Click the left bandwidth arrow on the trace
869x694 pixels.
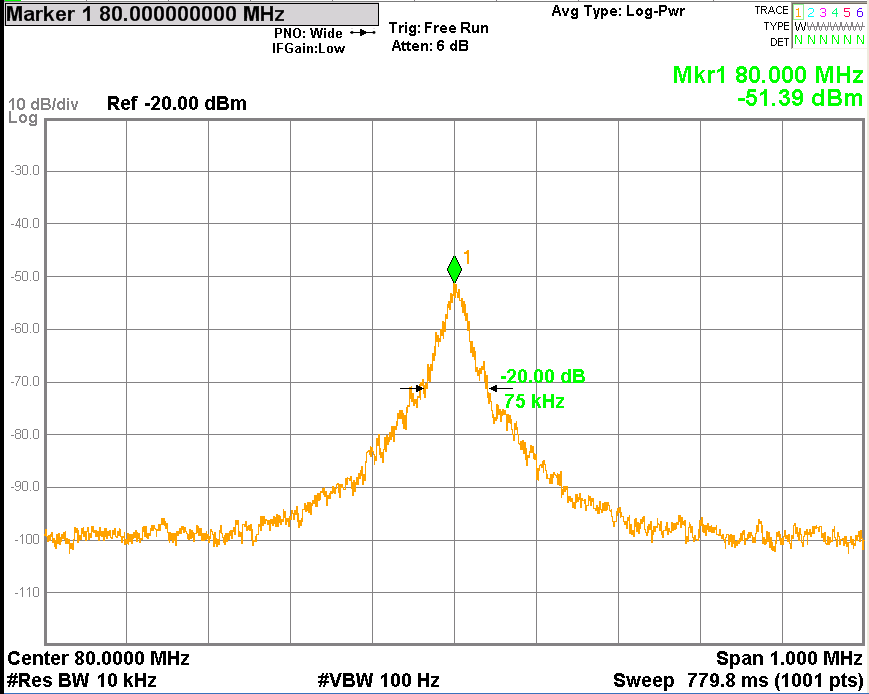click(x=412, y=388)
